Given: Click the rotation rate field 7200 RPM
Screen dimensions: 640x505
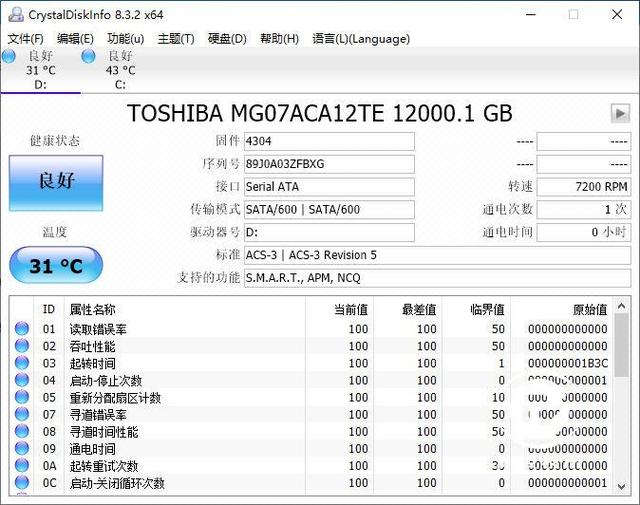Looking at the screenshot, I should coord(584,187).
